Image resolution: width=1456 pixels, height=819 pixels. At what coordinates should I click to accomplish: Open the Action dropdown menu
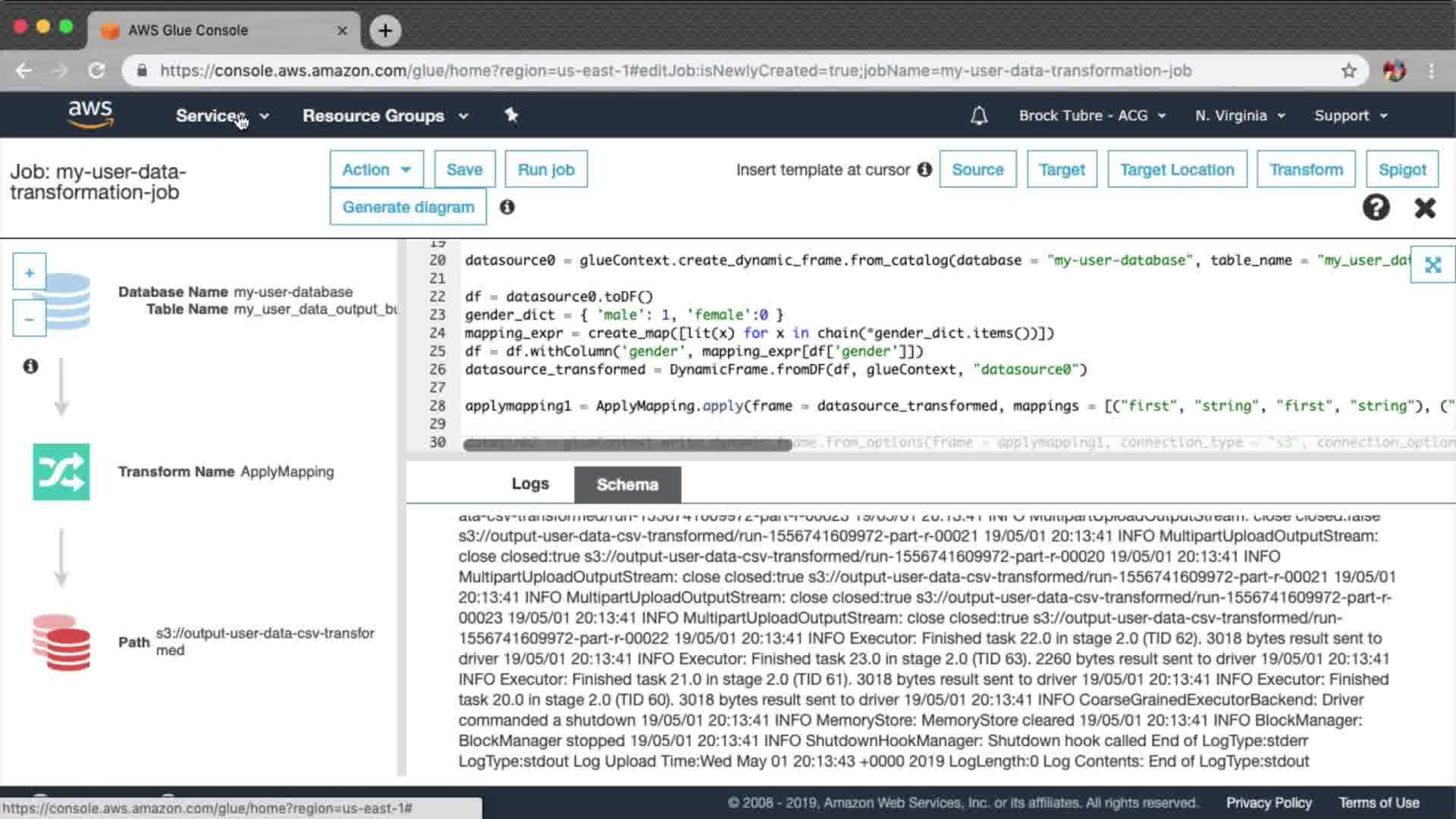point(376,170)
